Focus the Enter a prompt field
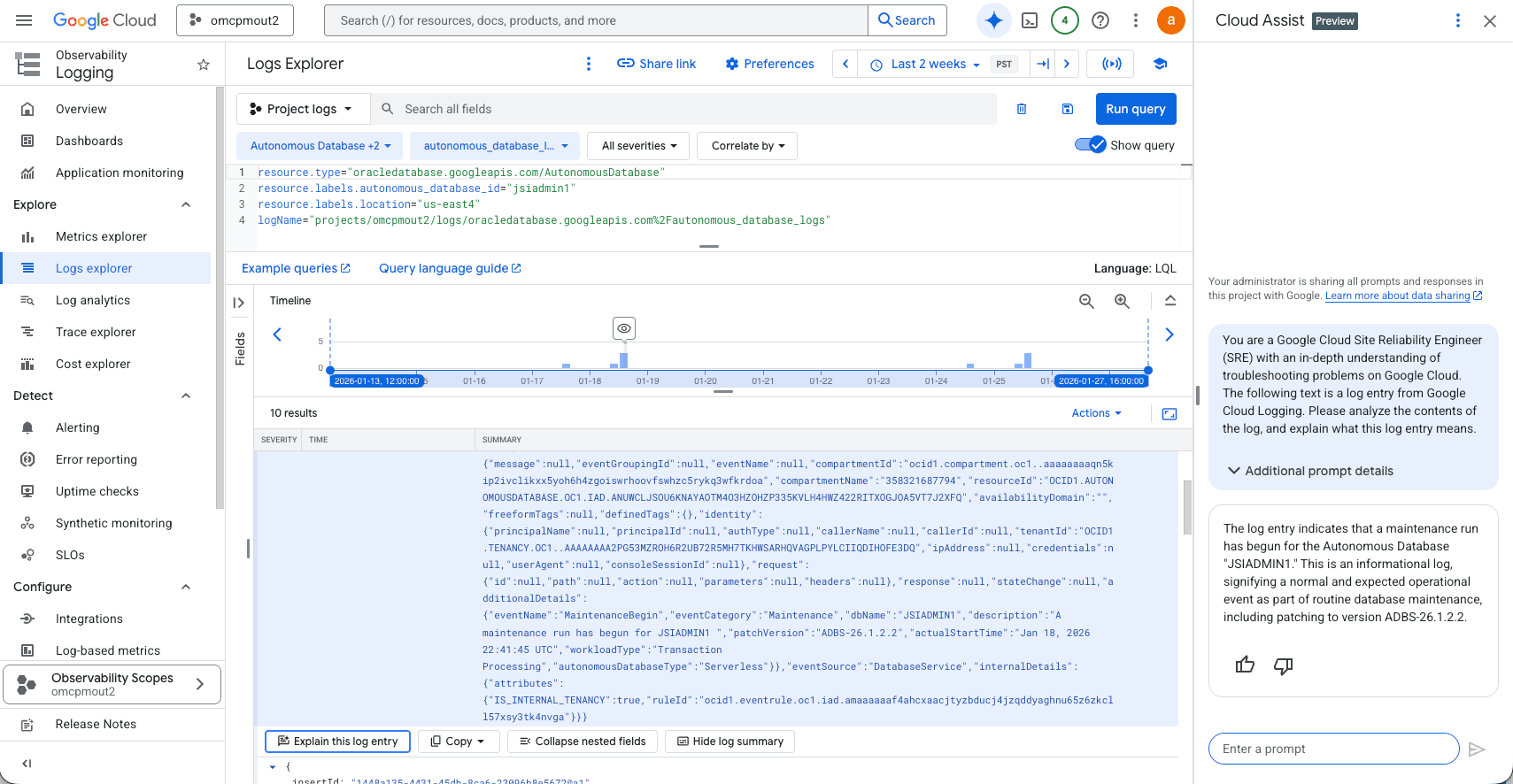This screenshot has width=1513, height=784. (x=1333, y=749)
